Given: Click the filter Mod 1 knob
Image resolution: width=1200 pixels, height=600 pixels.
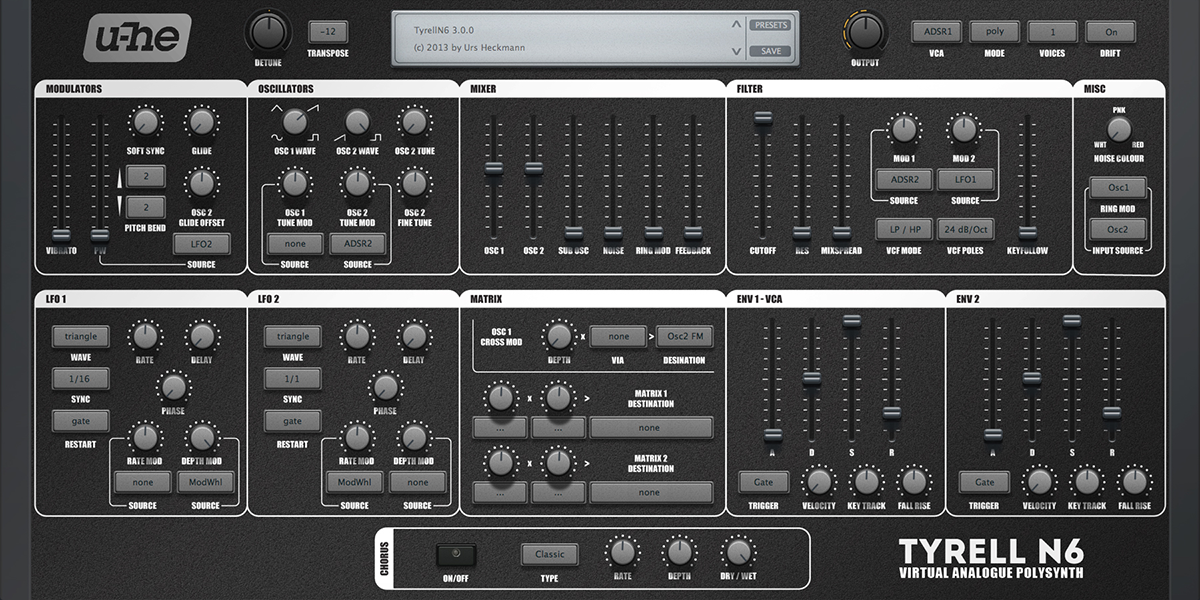Looking at the screenshot, I should tap(904, 129).
